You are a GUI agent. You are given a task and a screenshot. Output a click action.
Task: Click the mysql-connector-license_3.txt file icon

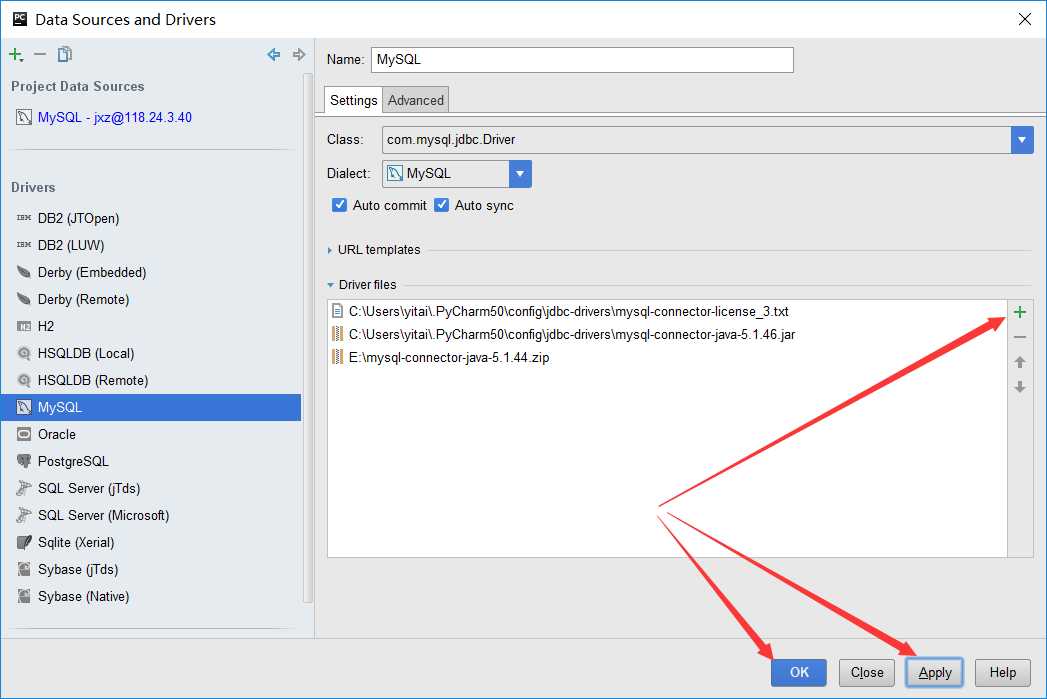[337, 311]
